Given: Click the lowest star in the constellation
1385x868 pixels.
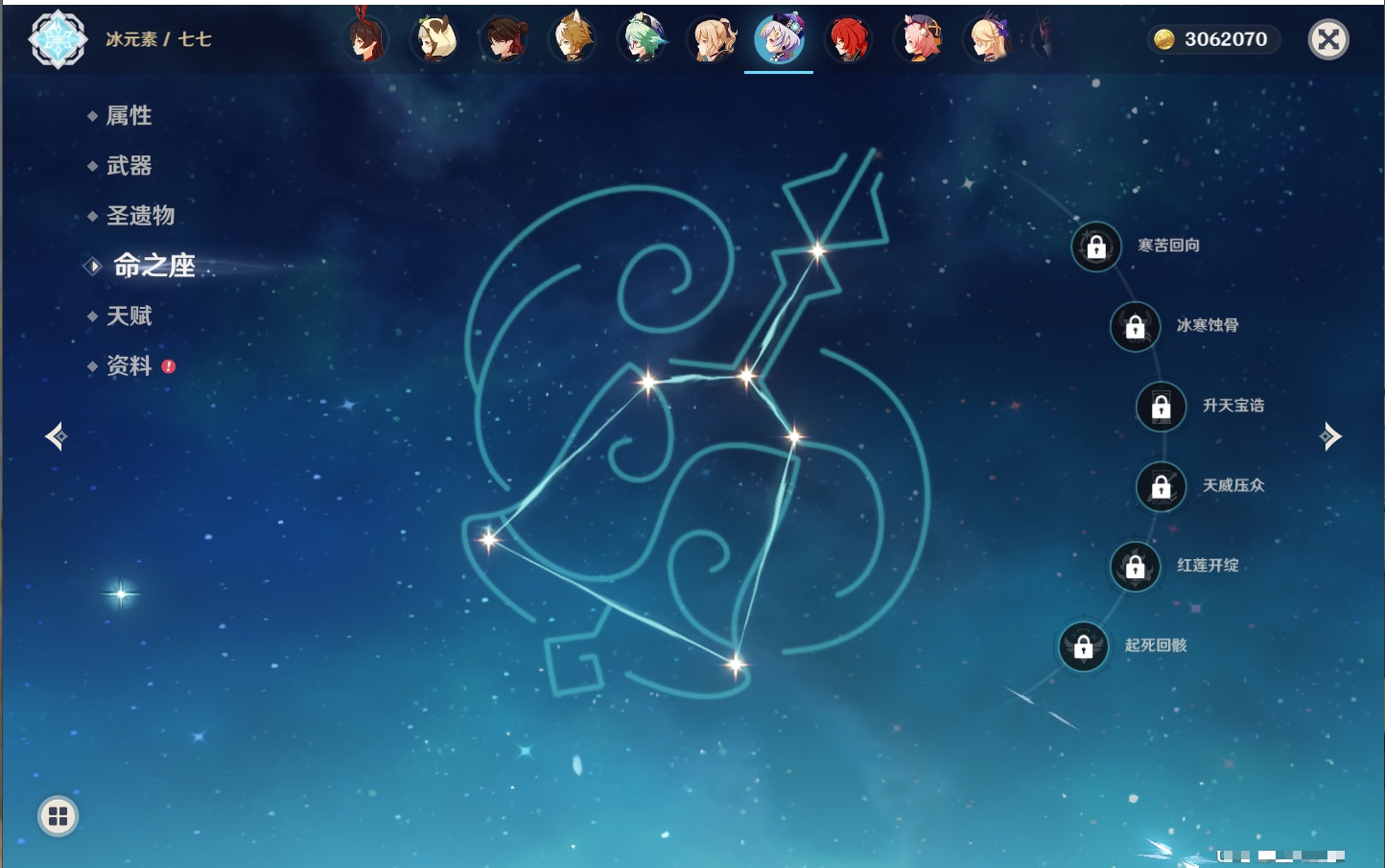Looking at the screenshot, I should tap(736, 664).
